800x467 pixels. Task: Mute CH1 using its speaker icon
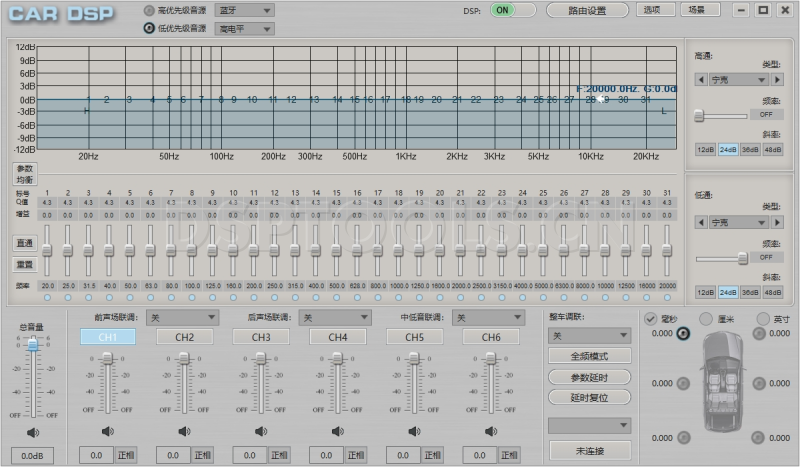107,432
